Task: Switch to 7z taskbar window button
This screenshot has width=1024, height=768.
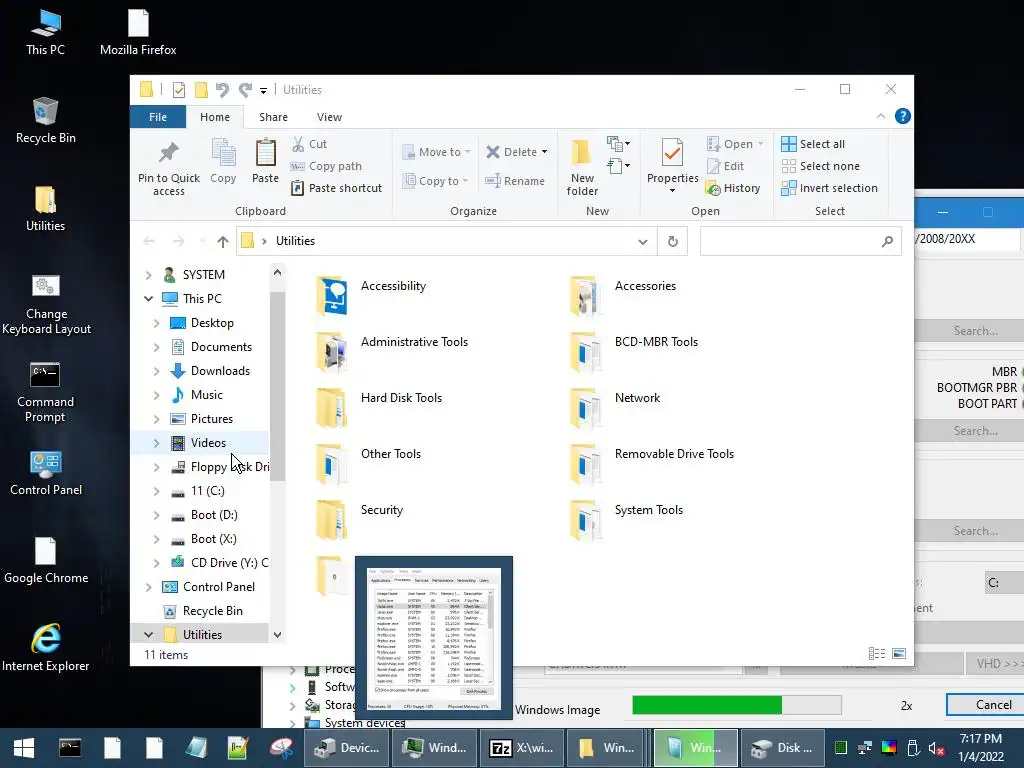Action: coord(522,748)
